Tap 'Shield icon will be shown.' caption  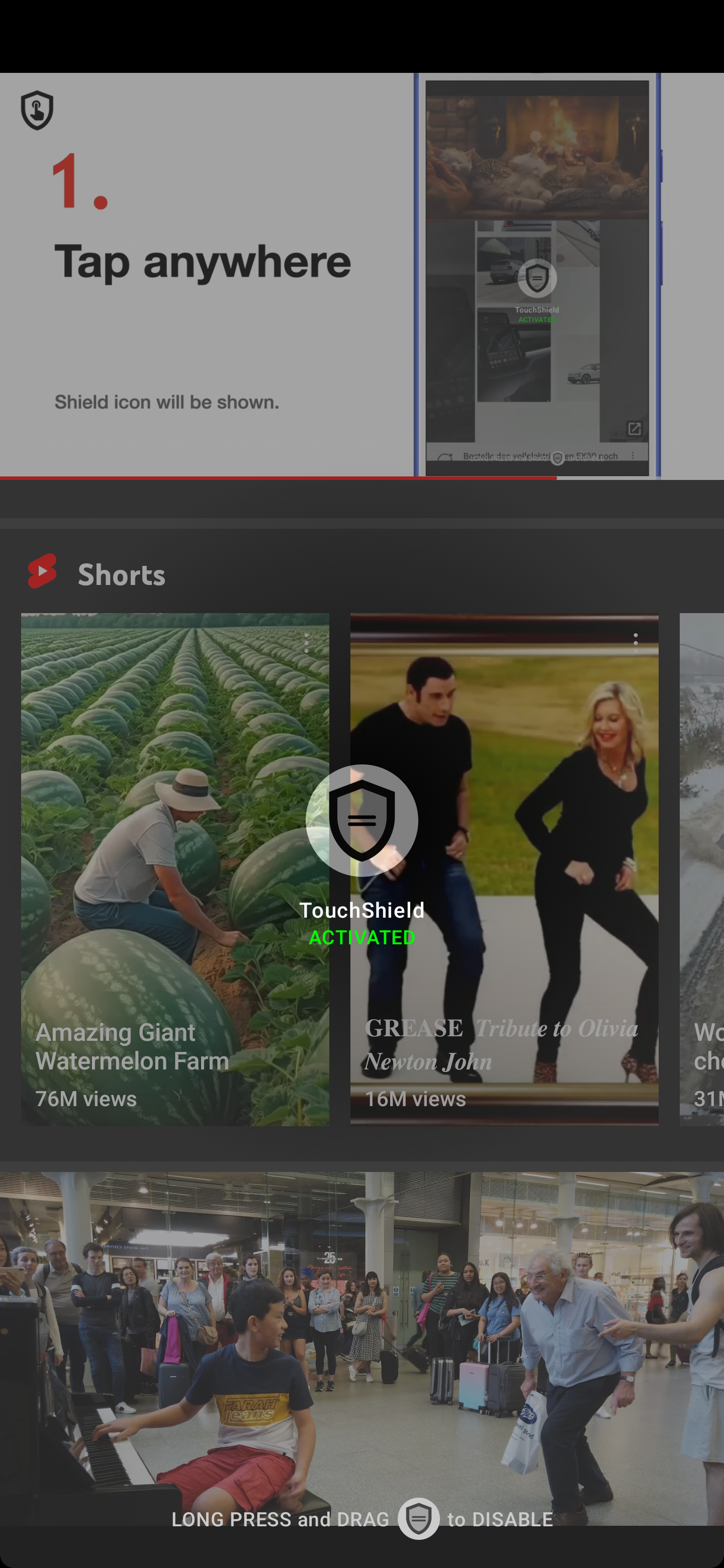[x=167, y=403]
